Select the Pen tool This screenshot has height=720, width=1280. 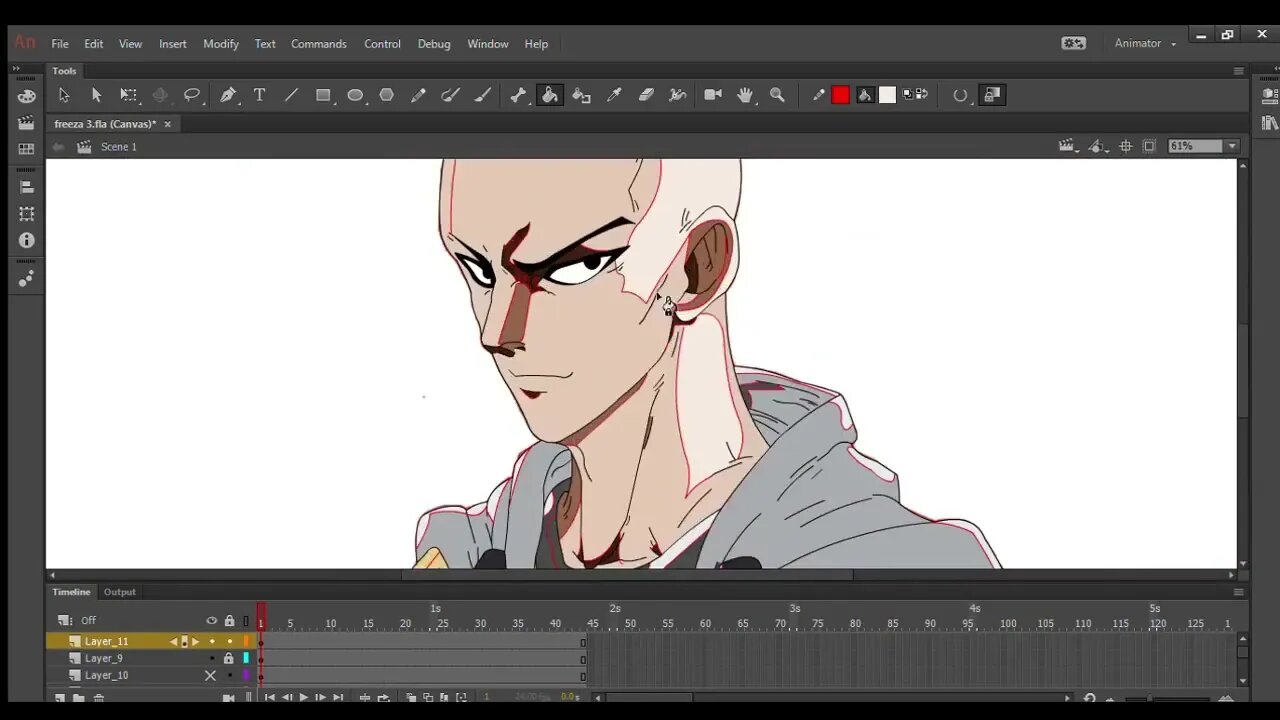coord(228,95)
